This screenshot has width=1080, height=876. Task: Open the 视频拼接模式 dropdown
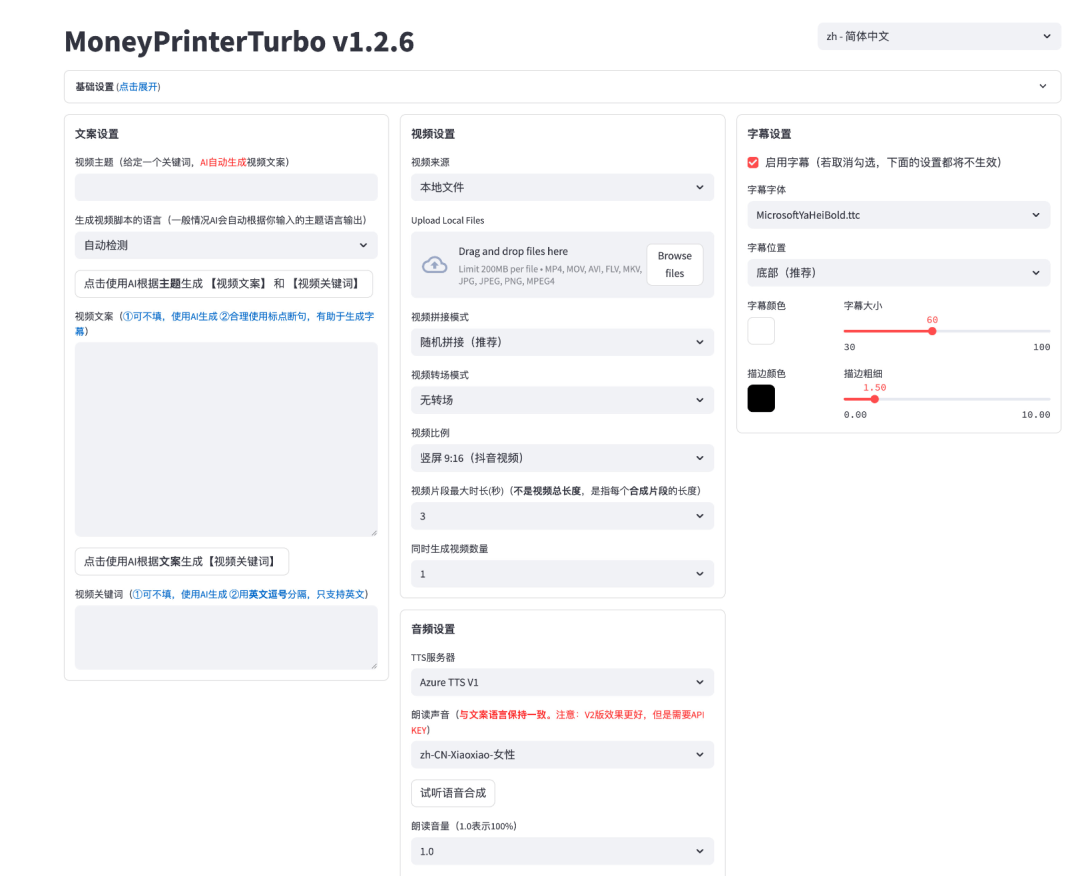(x=562, y=342)
